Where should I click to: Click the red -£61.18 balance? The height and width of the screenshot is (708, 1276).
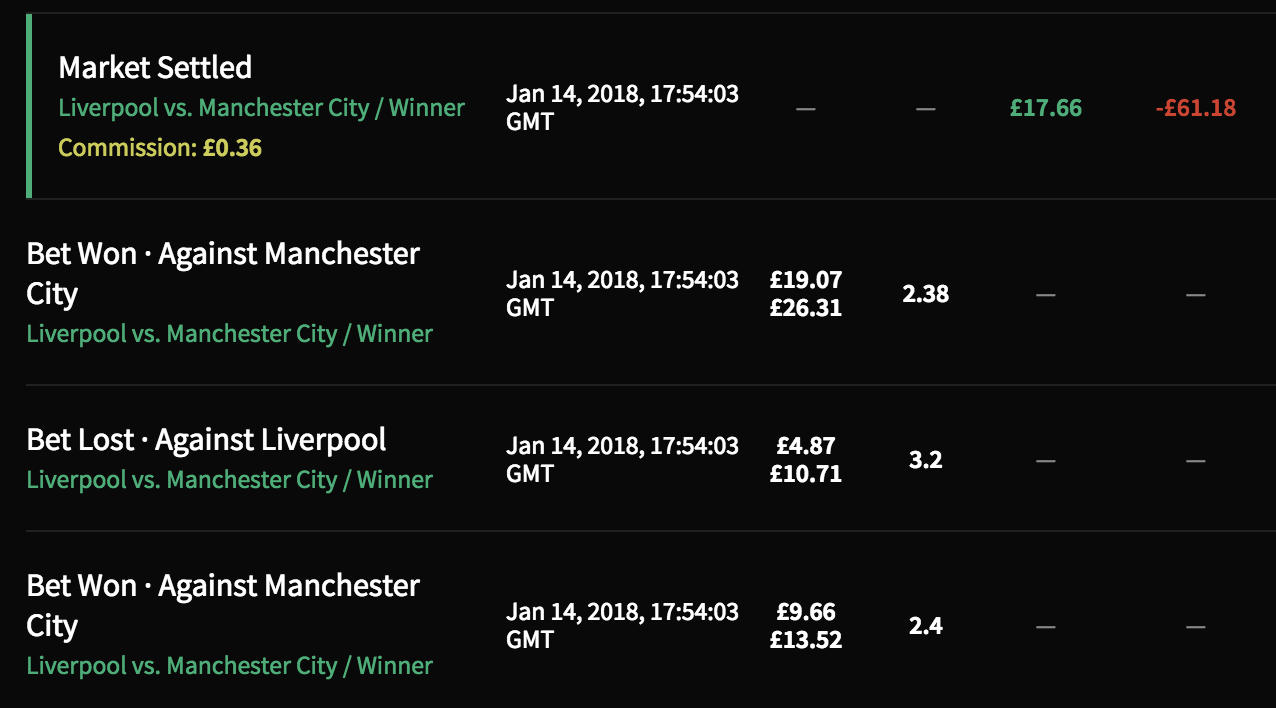click(x=1195, y=108)
